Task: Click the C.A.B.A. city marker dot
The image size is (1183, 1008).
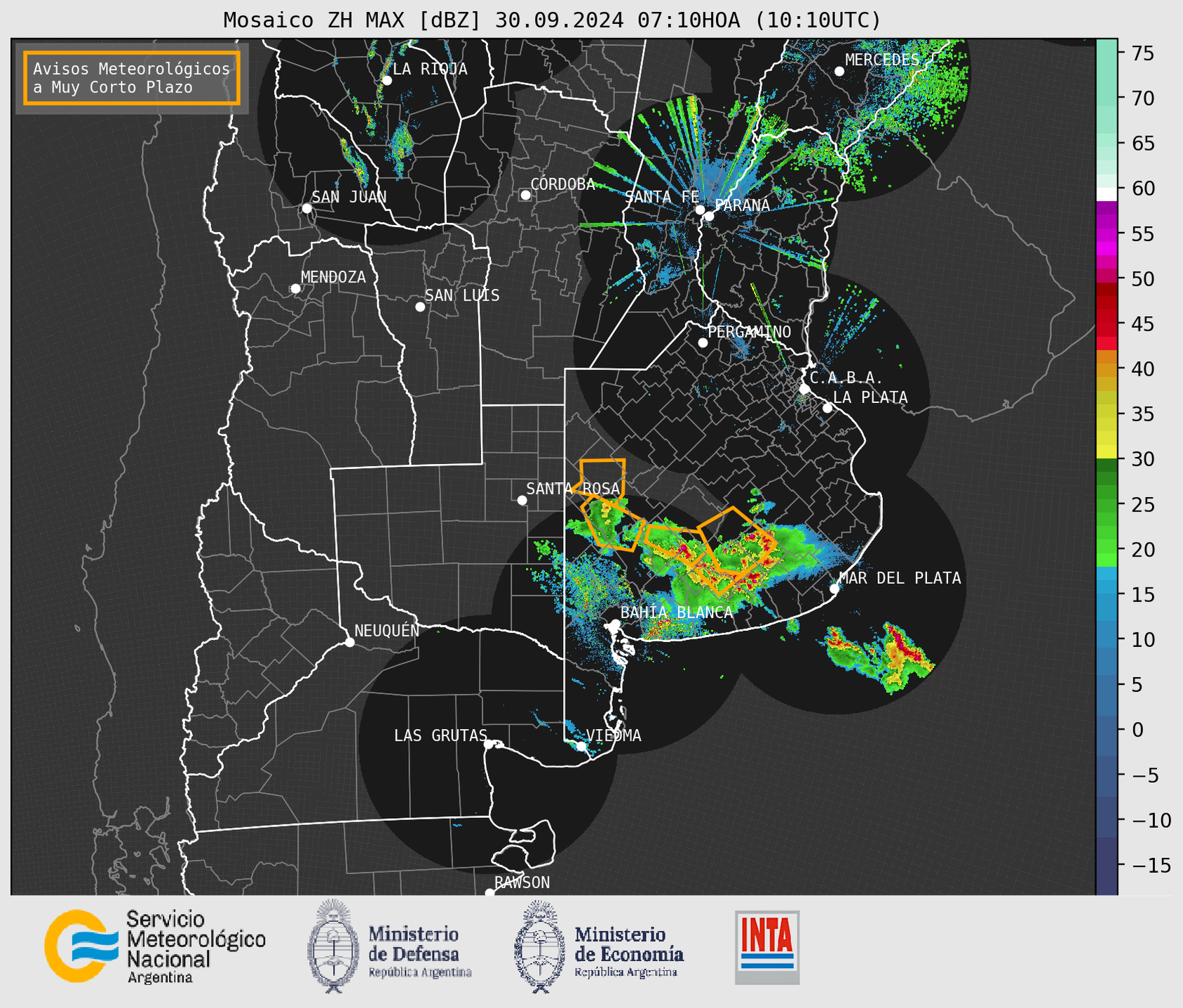Action: click(805, 388)
